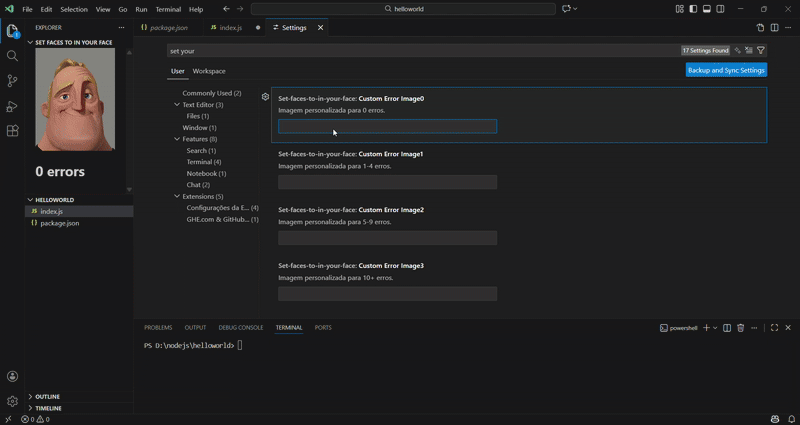Image resolution: width=800 pixels, height=425 pixels.
Task: Switch to Workspace settings tab
Action: (209, 71)
